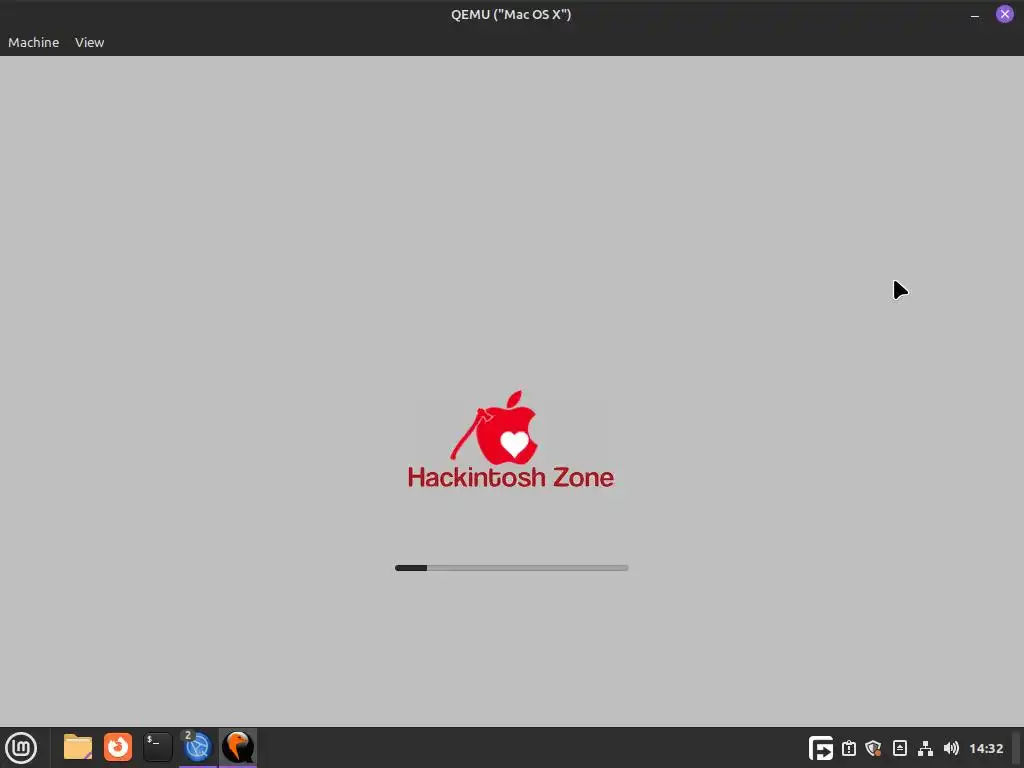
Task: Open the volume control speaker icon
Action: point(952,748)
